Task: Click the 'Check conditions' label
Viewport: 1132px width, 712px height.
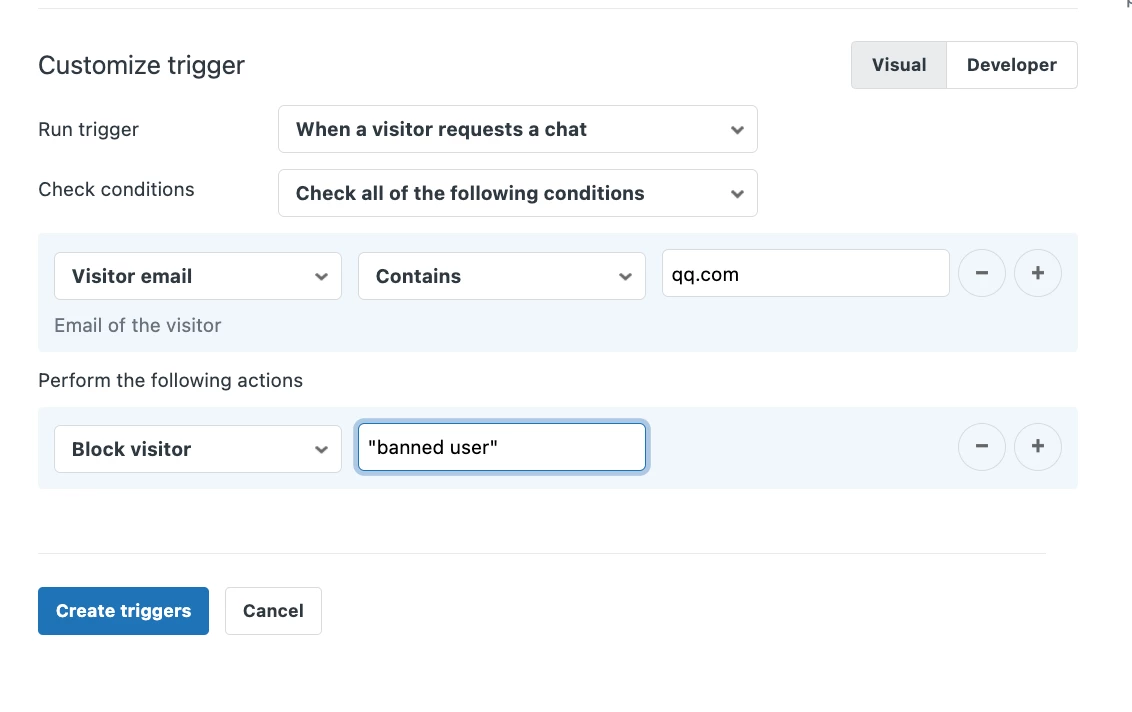Action: click(116, 190)
